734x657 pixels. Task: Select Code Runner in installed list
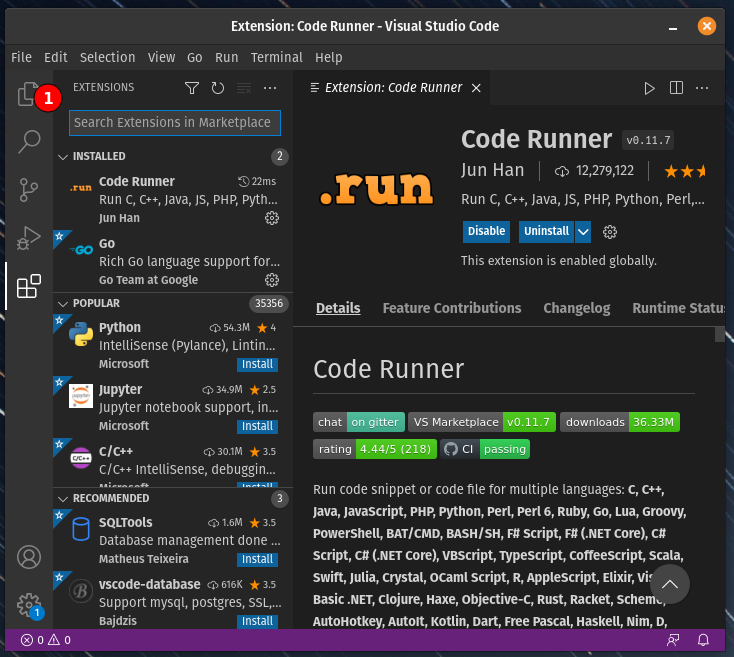(x=173, y=199)
